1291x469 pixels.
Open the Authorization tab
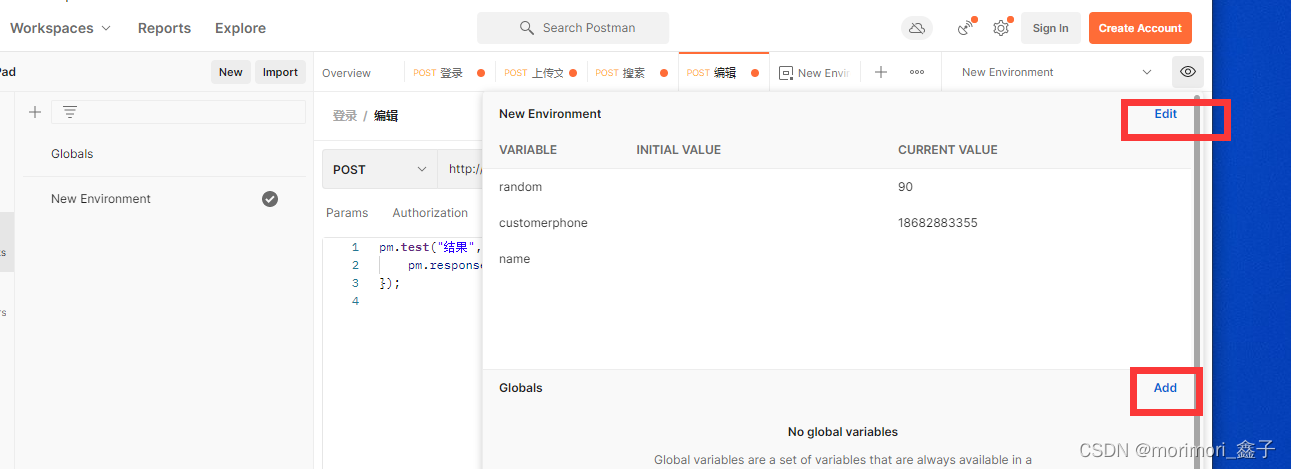pos(430,213)
